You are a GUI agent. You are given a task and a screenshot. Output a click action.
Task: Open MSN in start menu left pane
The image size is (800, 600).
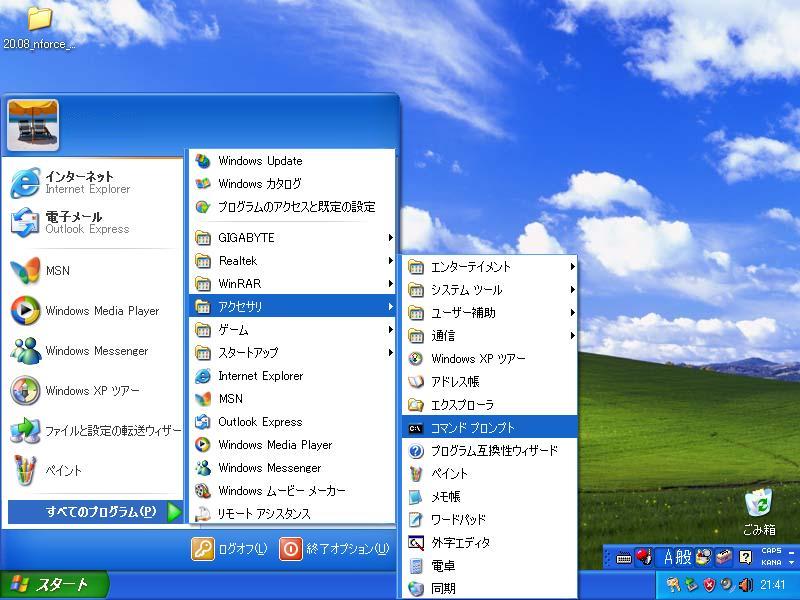(x=94, y=270)
